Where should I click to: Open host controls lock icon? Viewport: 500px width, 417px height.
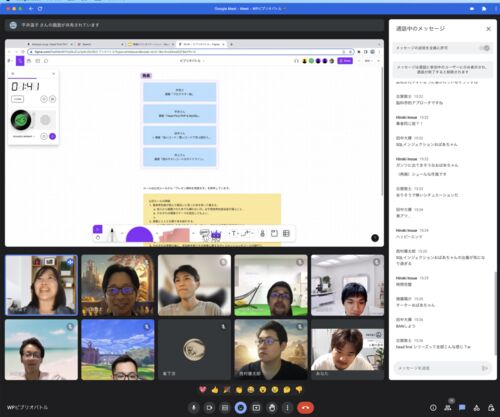click(x=491, y=408)
